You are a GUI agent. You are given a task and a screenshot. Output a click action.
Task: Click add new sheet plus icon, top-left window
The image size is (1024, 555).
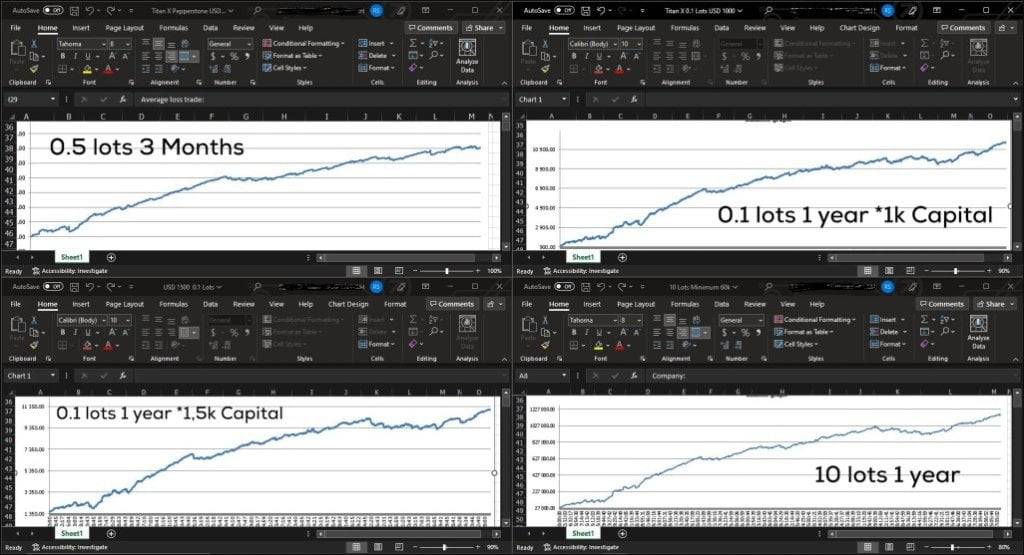pos(111,257)
